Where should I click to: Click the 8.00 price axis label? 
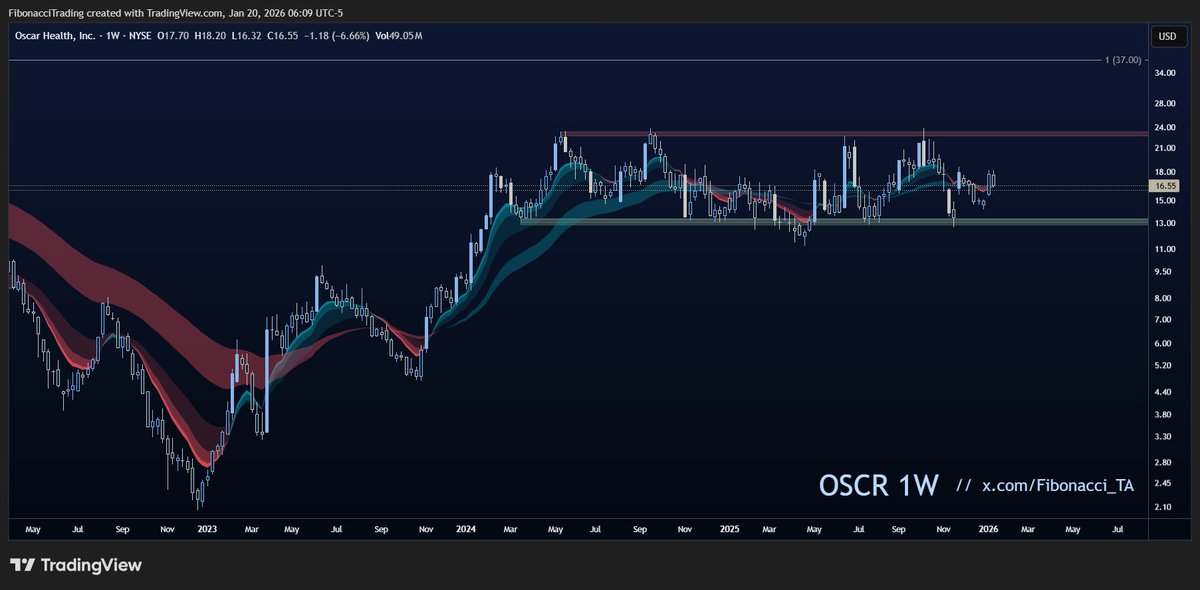pyautogui.click(x=1163, y=298)
